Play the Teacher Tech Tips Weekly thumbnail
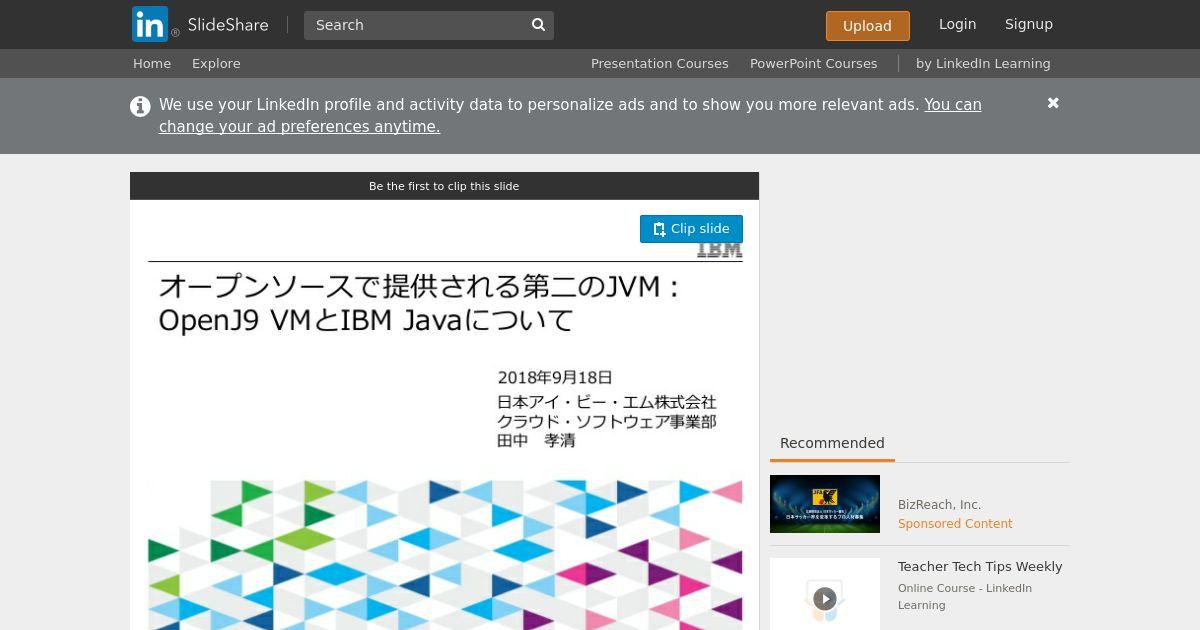The width and height of the screenshot is (1200, 630). coord(825,598)
